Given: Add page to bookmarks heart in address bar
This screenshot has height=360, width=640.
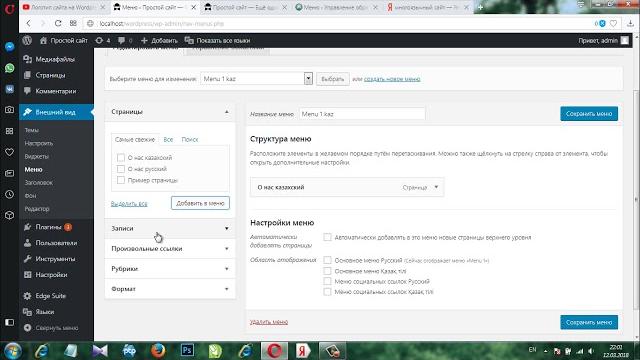Looking at the screenshot, I should [613, 24].
